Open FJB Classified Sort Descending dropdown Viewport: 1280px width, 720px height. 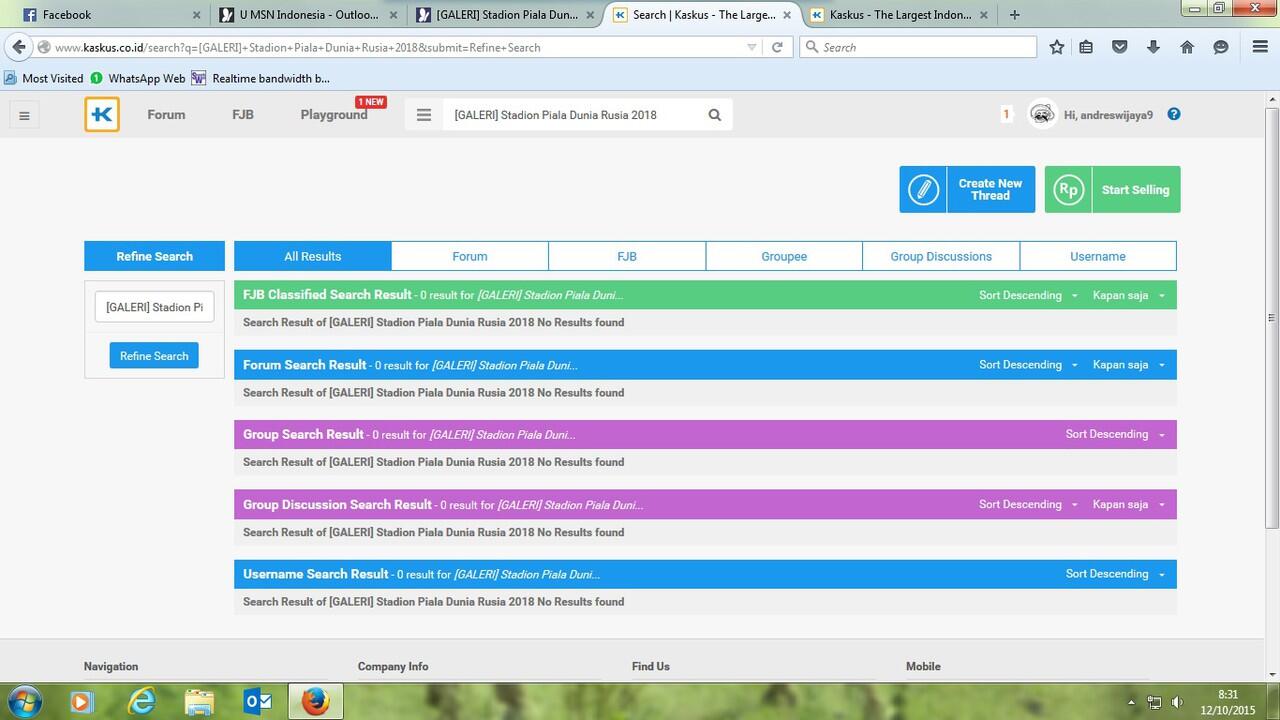[1028, 295]
